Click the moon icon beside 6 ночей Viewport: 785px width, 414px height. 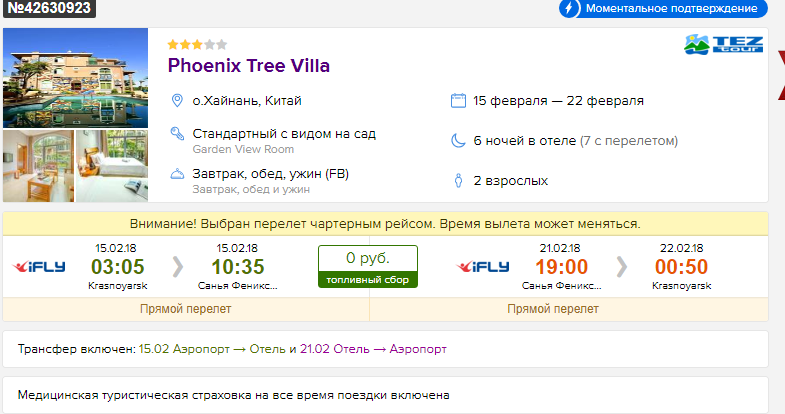(x=458, y=141)
